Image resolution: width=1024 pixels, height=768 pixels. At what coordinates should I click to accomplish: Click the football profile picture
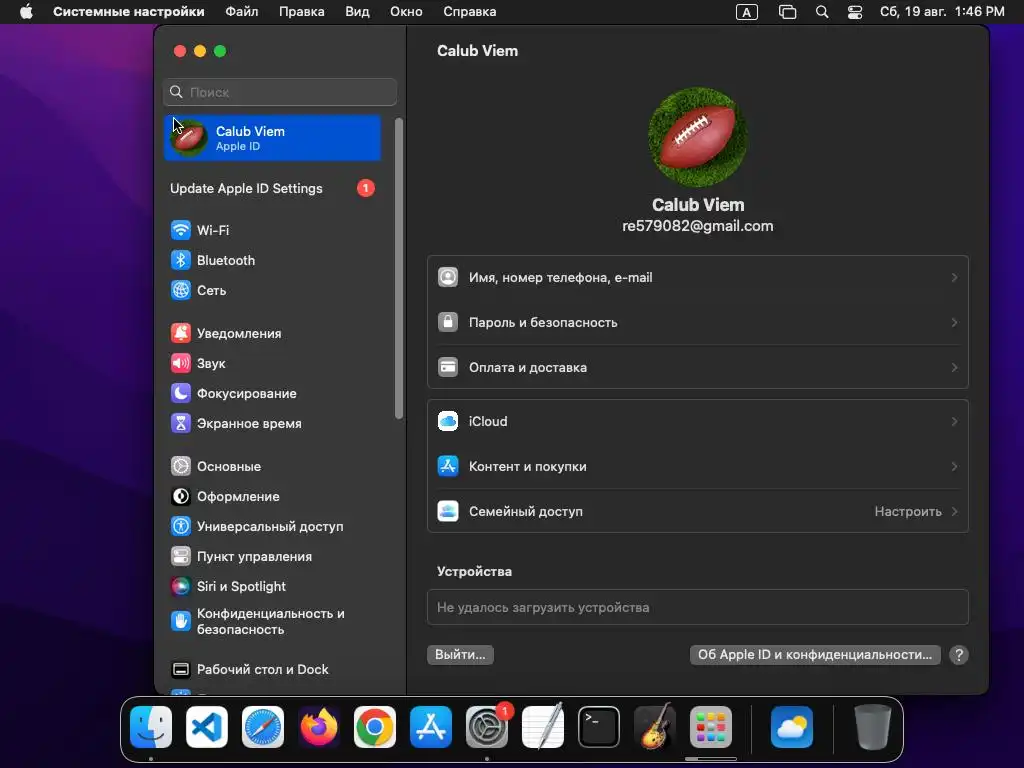pyautogui.click(x=697, y=137)
